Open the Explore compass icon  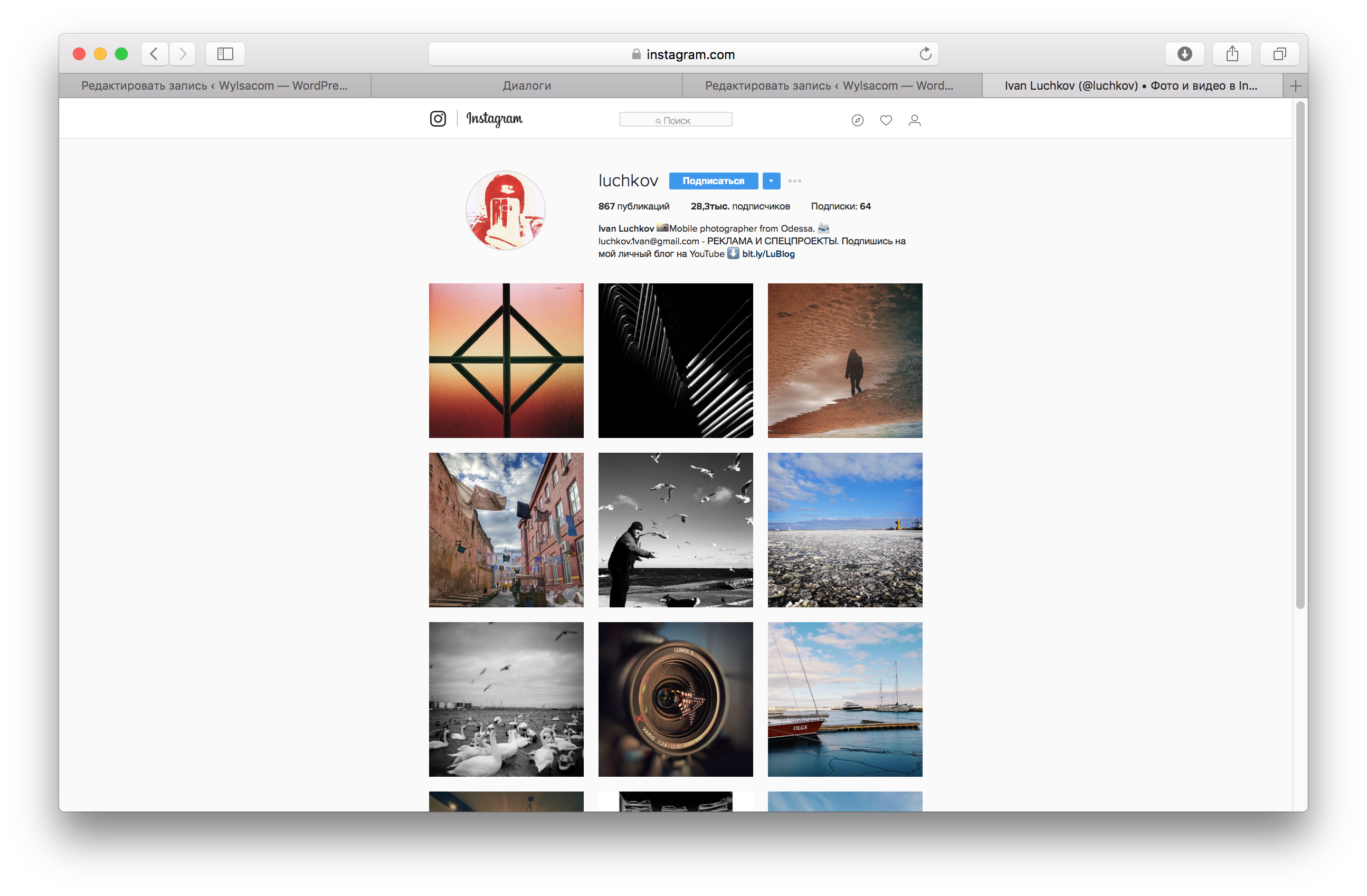pyautogui.click(x=858, y=120)
